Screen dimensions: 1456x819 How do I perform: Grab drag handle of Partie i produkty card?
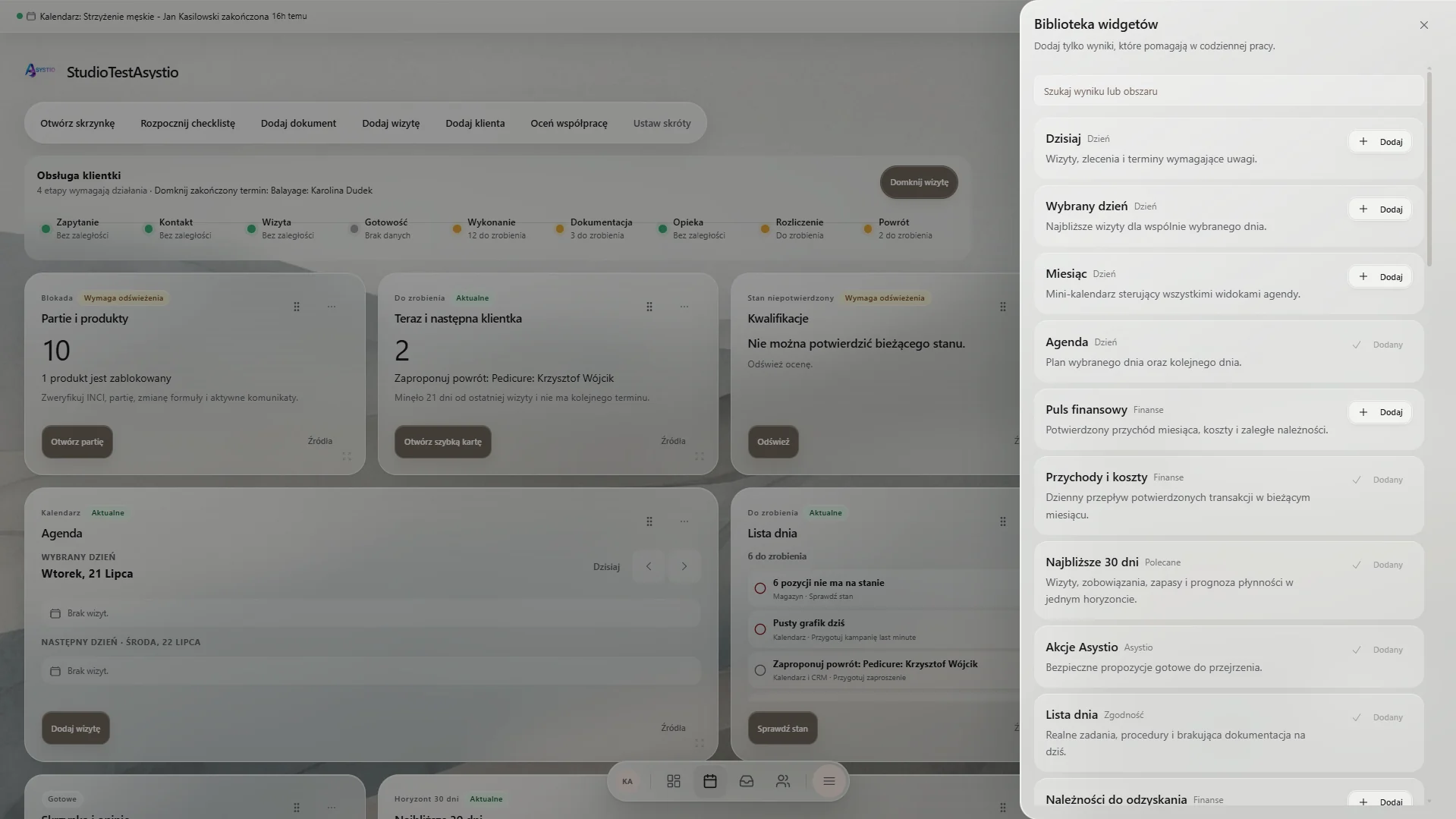click(x=297, y=307)
